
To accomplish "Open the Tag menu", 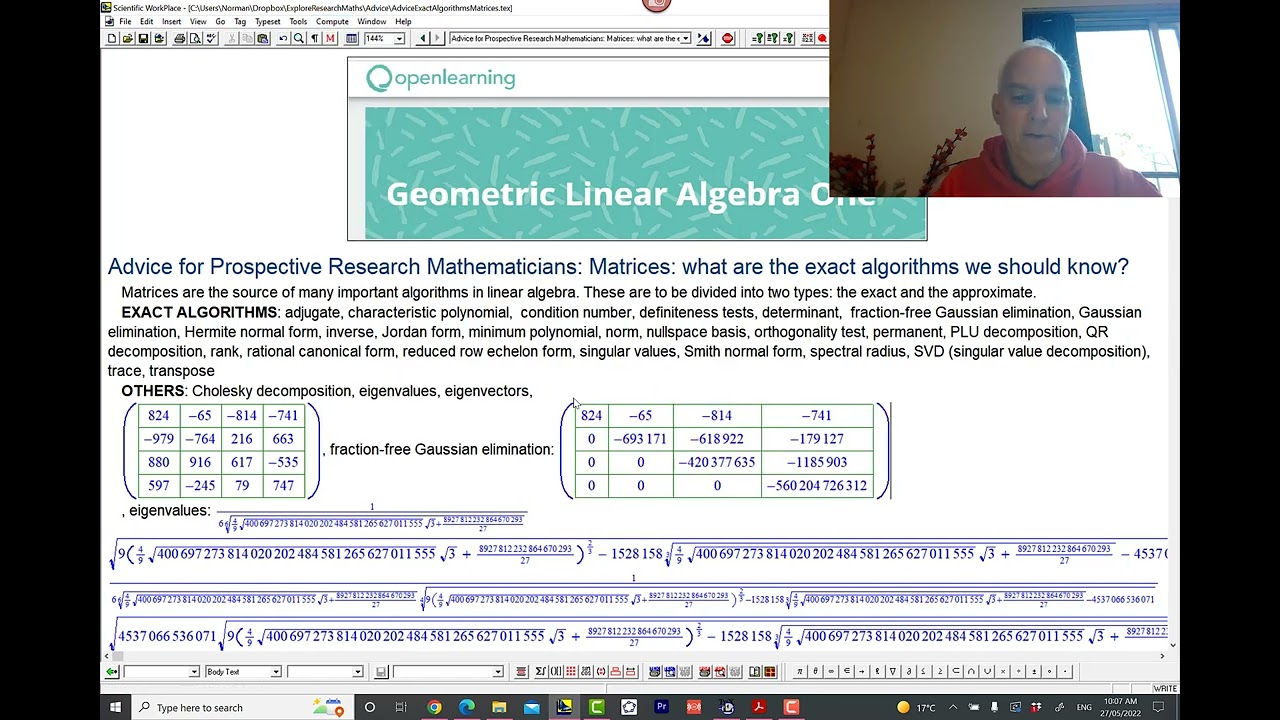I will pos(240,21).
